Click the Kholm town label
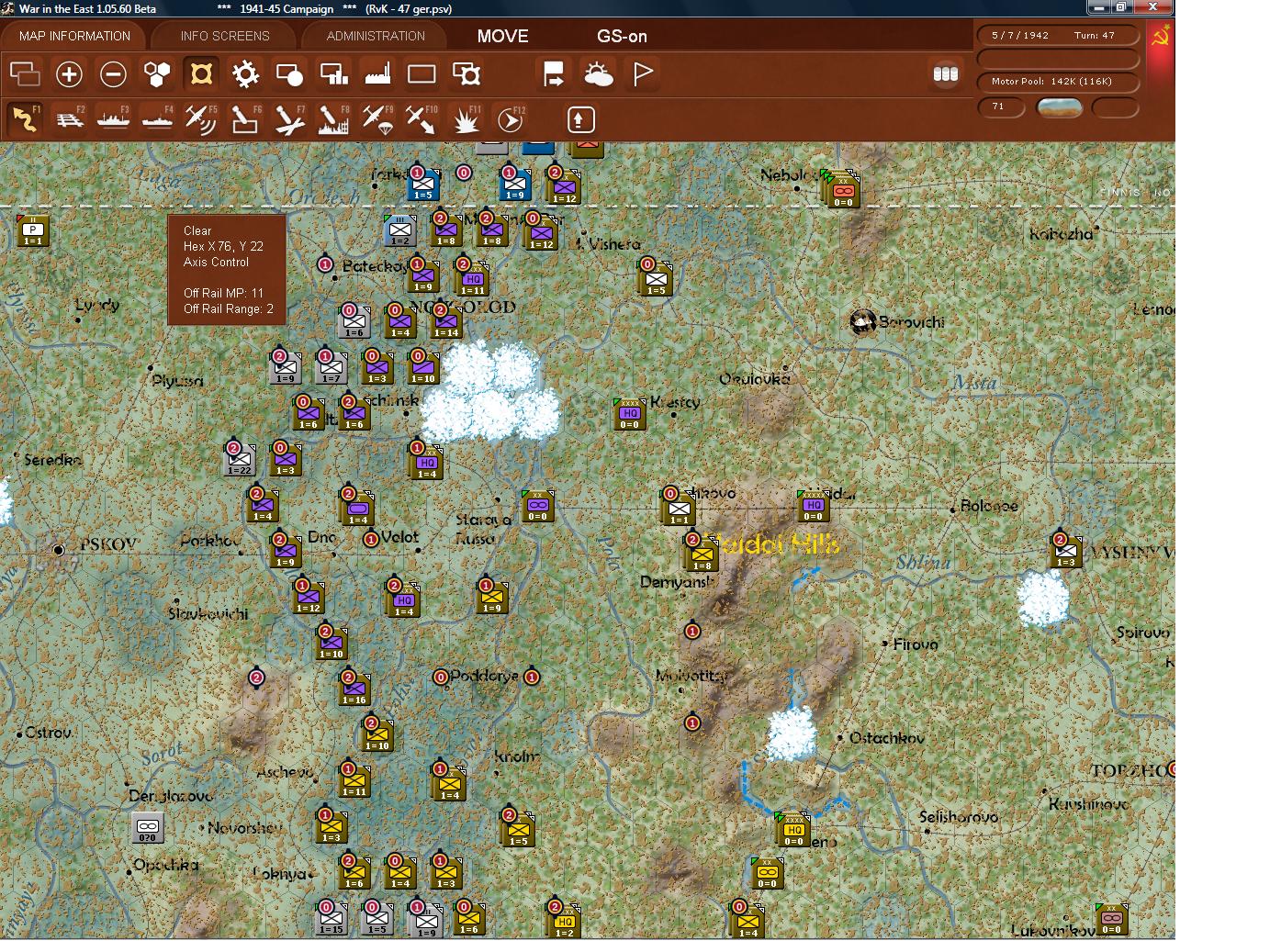1270x952 pixels. pos(517,756)
